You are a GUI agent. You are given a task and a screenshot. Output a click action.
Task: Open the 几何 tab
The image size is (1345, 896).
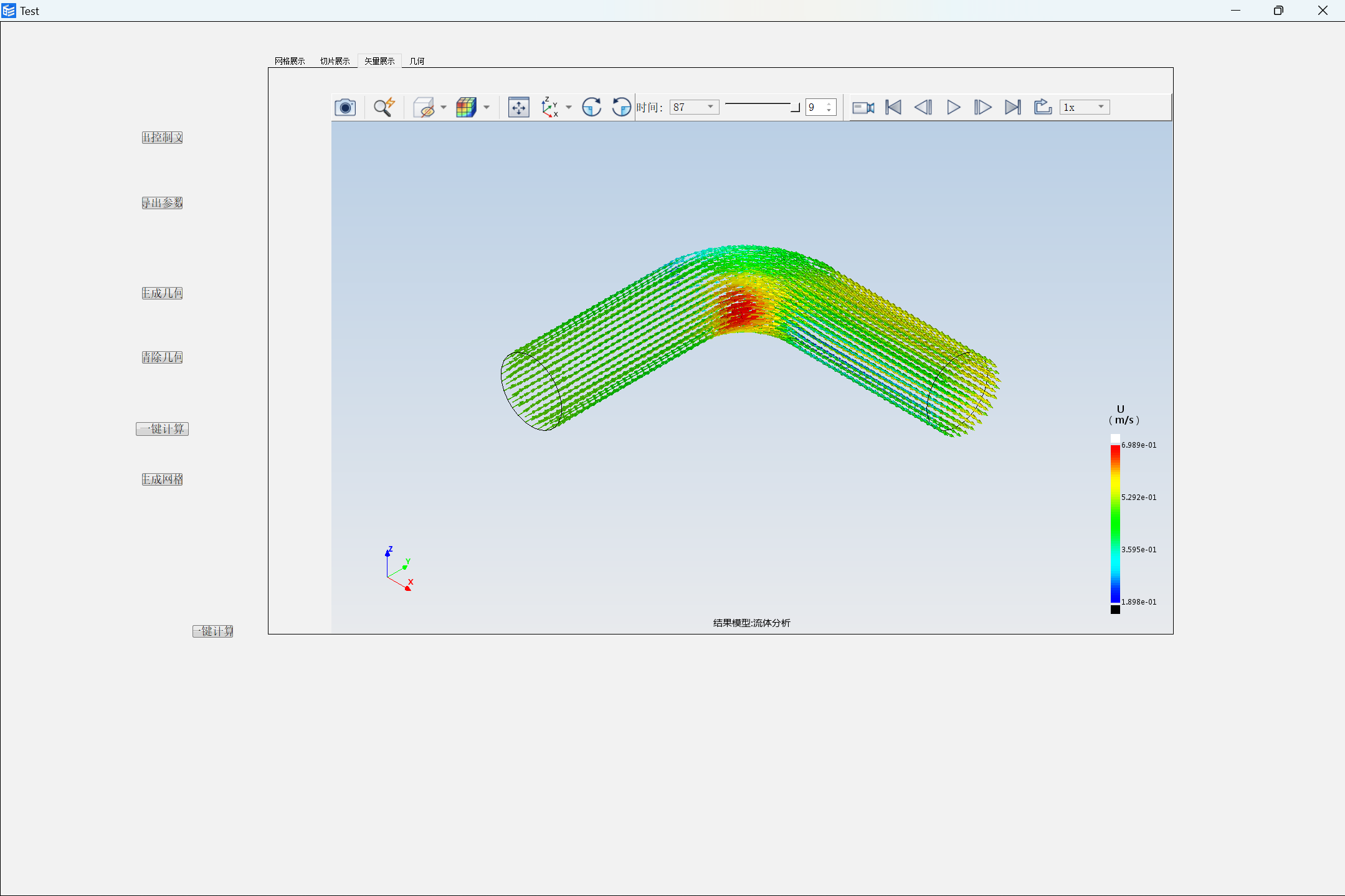pos(417,61)
